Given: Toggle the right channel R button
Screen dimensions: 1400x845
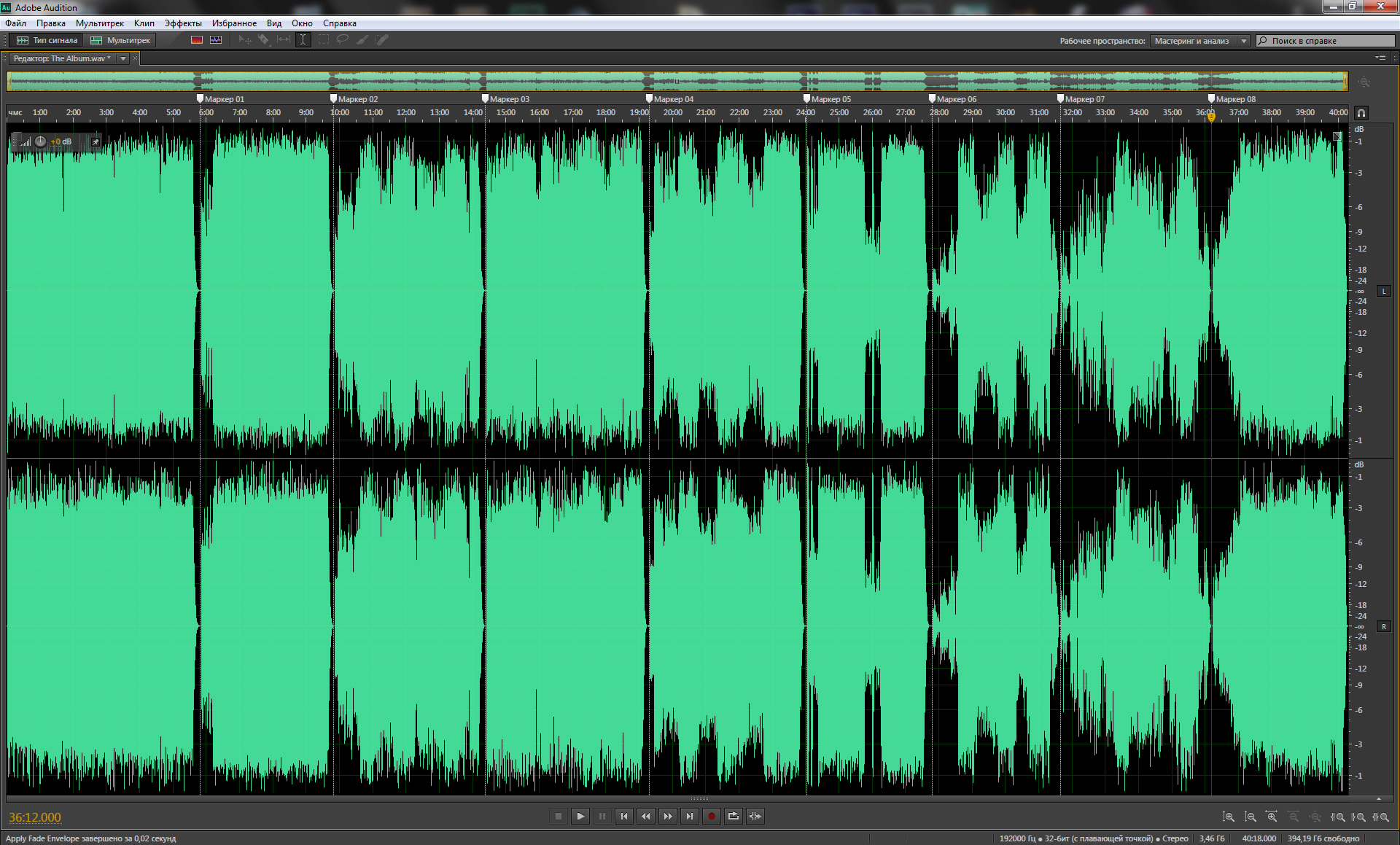Looking at the screenshot, I should [x=1384, y=626].
